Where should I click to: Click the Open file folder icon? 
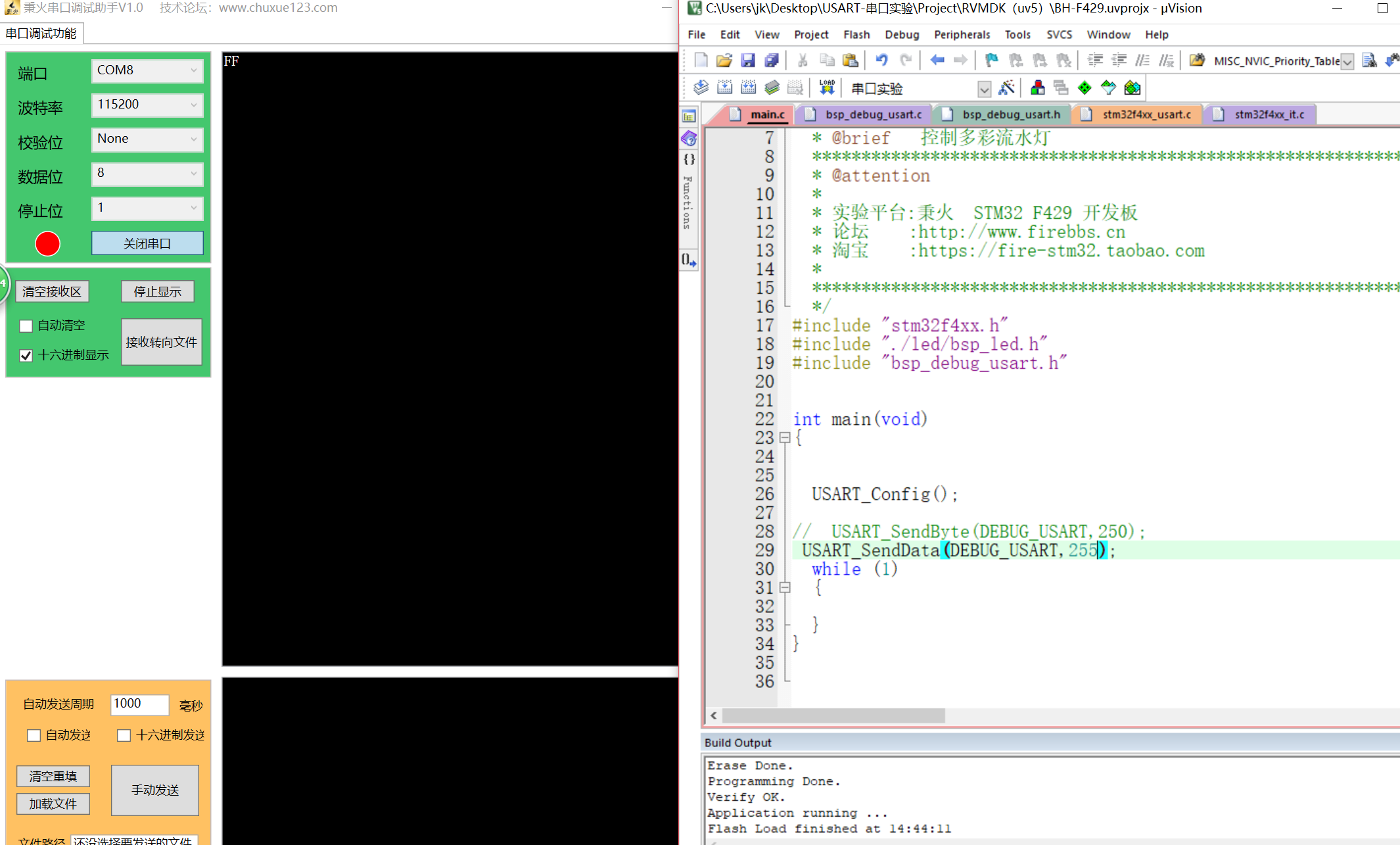[724, 60]
